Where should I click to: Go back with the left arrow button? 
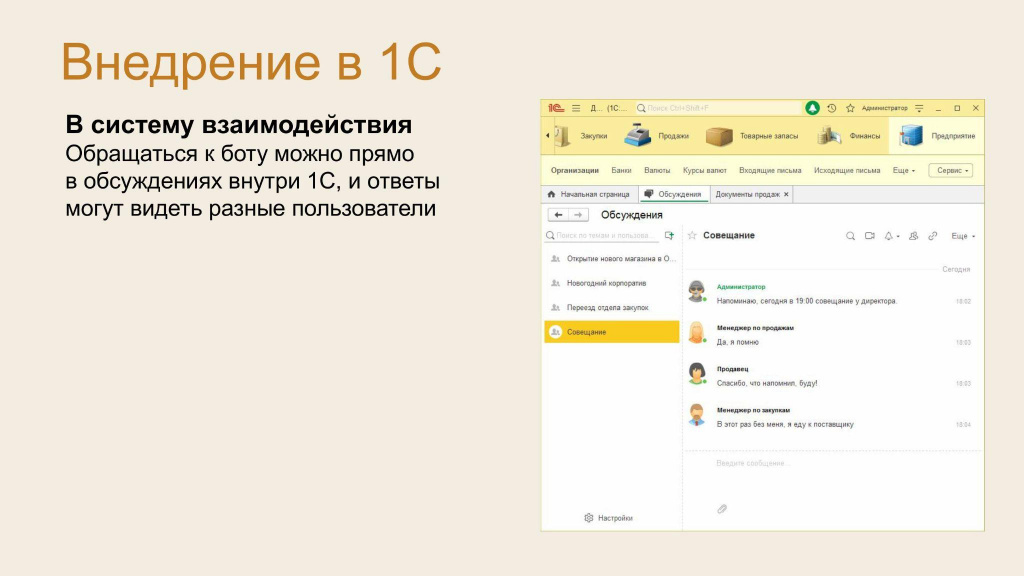pyautogui.click(x=558, y=215)
